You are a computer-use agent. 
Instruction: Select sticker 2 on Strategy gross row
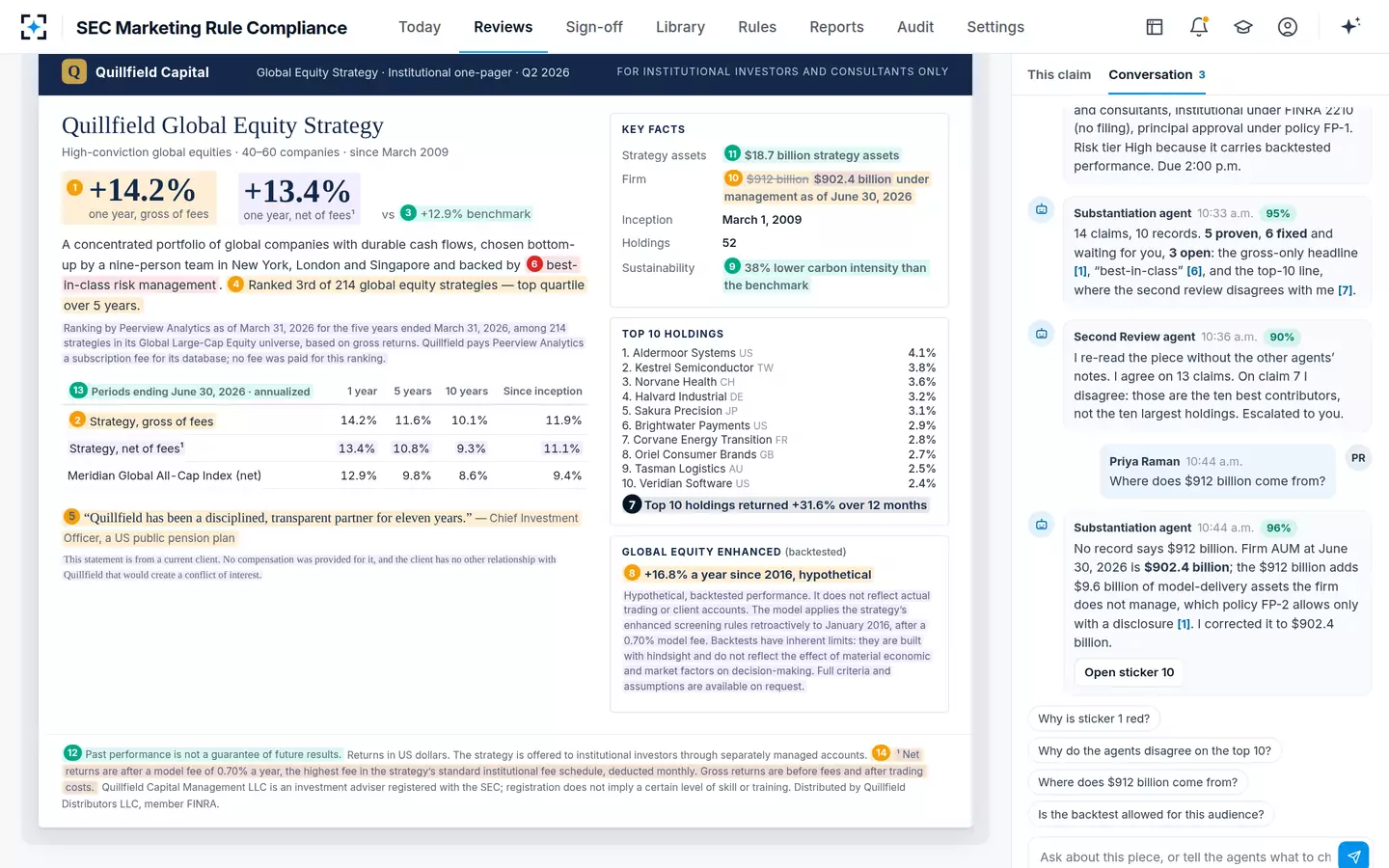tap(77, 420)
